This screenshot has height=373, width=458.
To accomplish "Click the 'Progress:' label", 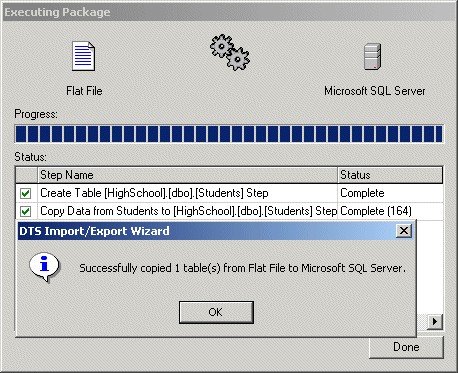I will click(x=36, y=114).
